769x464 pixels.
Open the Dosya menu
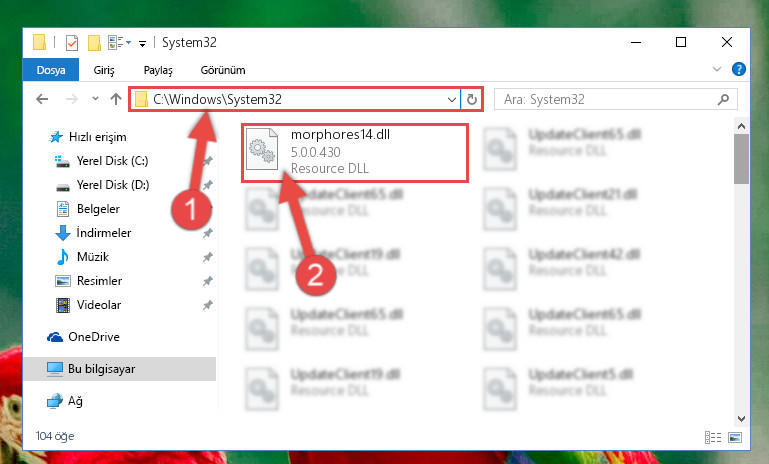click(51, 70)
